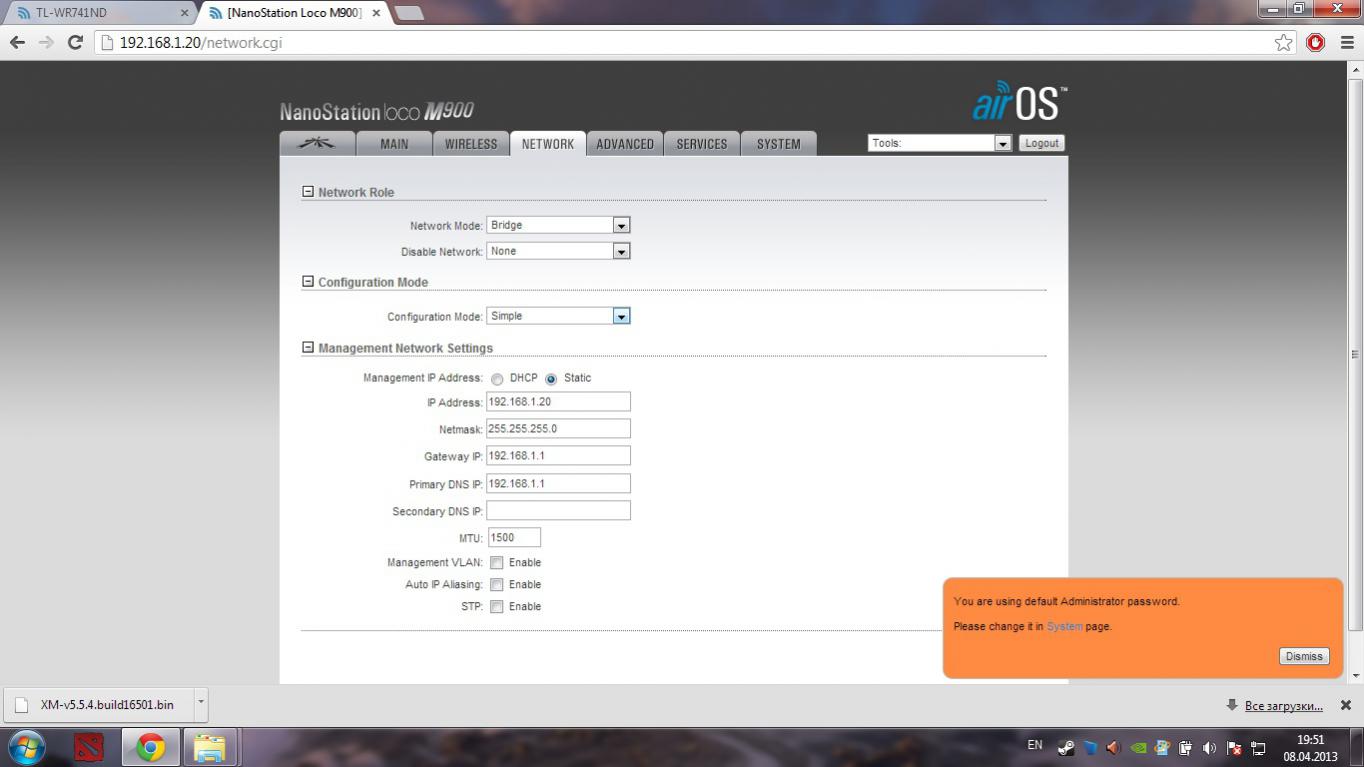The height and width of the screenshot is (767, 1364).
Task: Click the Secondary DNS IP field
Action: [558, 510]
